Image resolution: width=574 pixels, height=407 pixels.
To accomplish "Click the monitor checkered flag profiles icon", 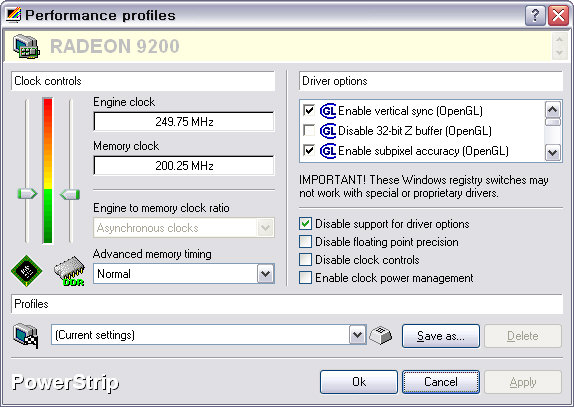I will 26,336.
